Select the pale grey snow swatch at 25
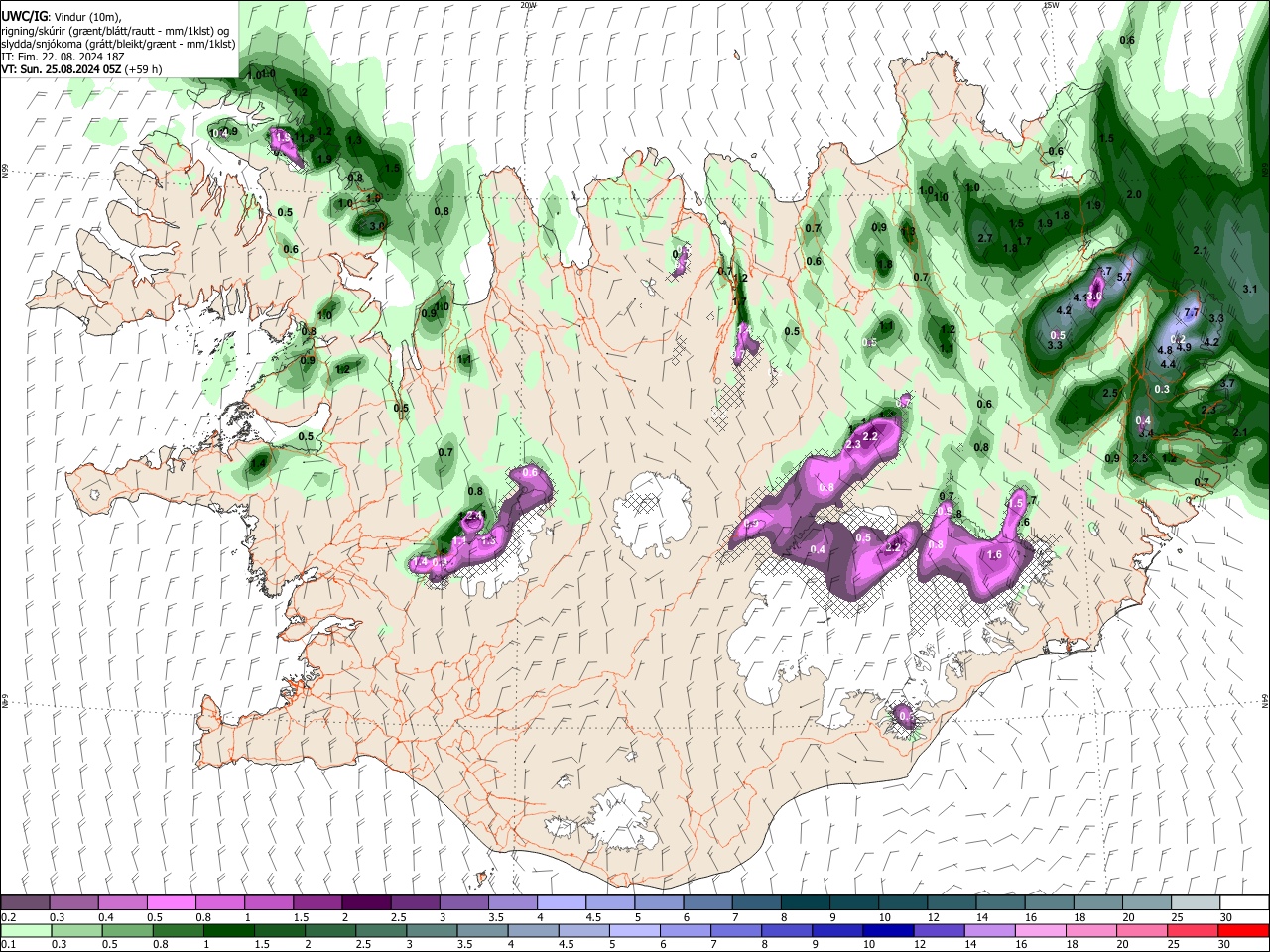1270x952 pixels. pyautogui.click(x=1195, y=903)
